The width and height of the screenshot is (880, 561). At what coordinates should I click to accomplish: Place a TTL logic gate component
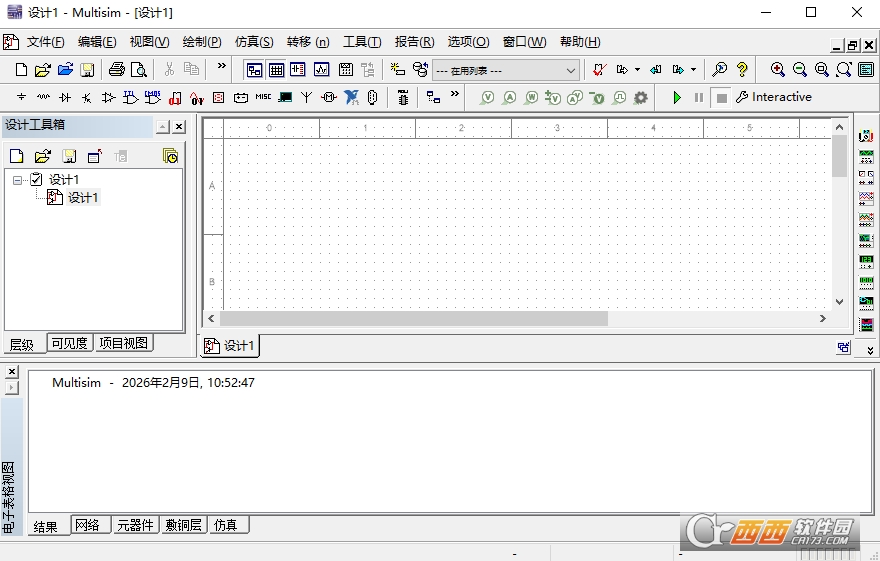coord(130,97)
